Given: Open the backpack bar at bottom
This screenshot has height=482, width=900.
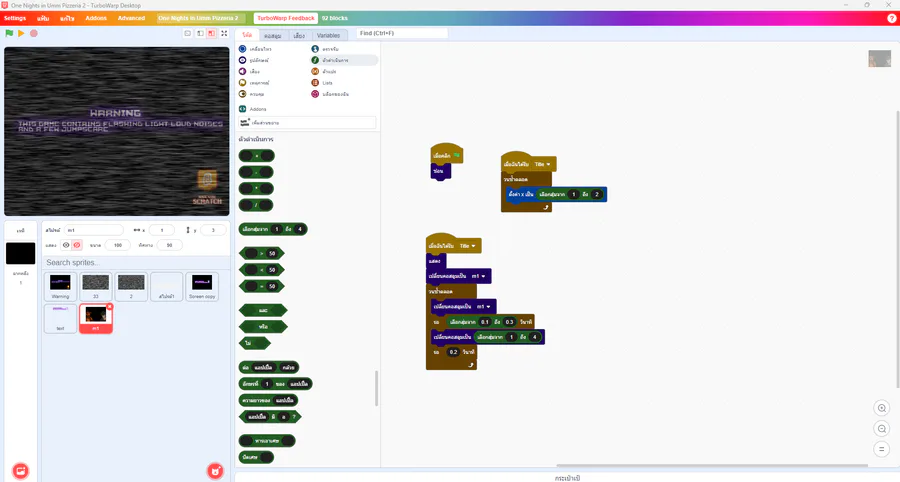Looking at the screenshot, I should (567, 477).
